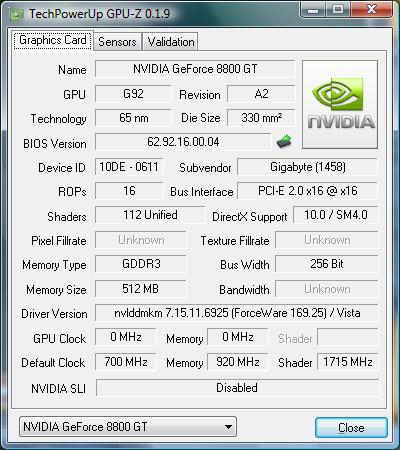Click the default Memory clock 920 MHz field
Viewport: 400px width, 450px height.
tap(238, 362)
